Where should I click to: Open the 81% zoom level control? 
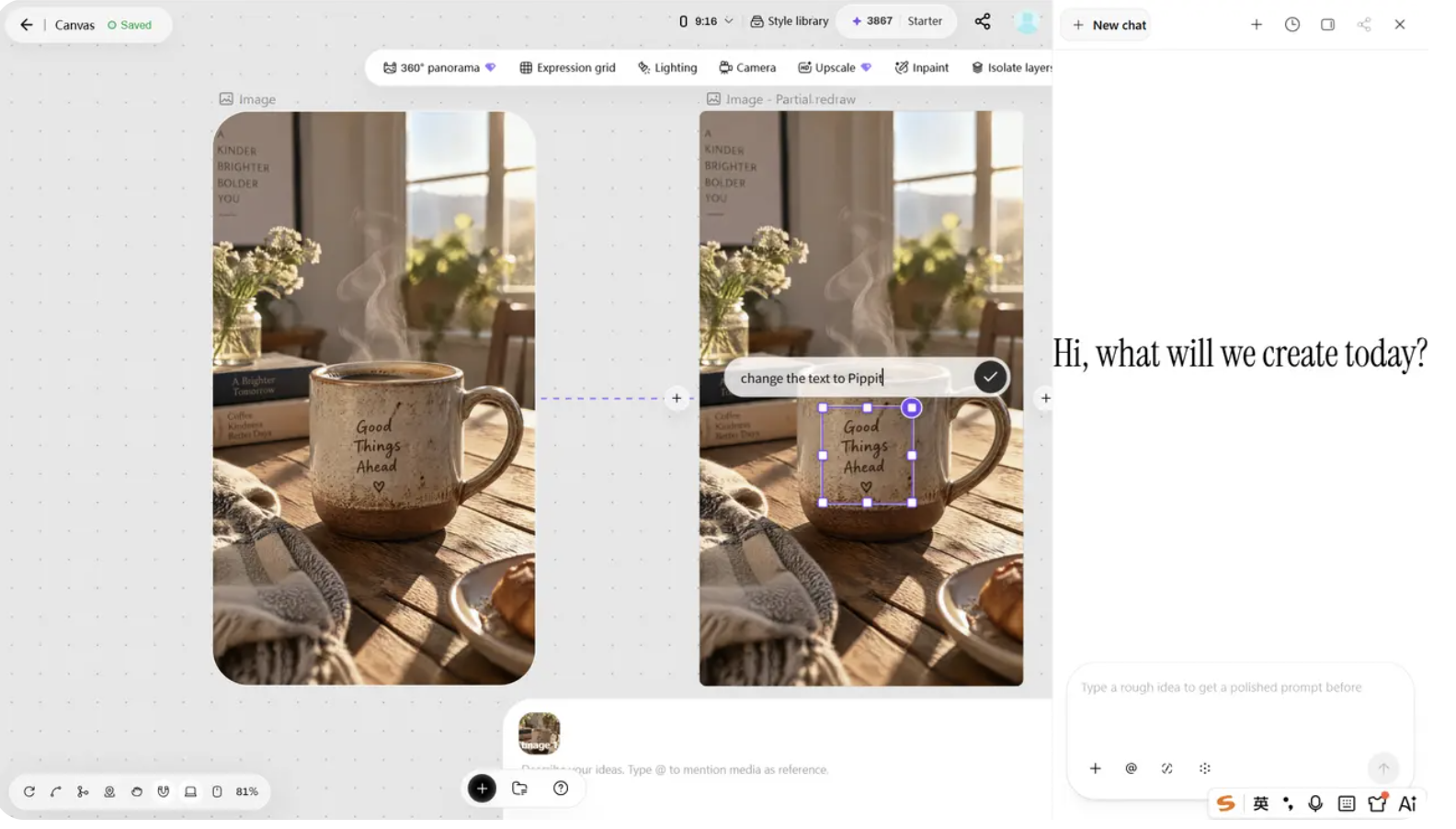pyautogui.click(x=247, y=791)
